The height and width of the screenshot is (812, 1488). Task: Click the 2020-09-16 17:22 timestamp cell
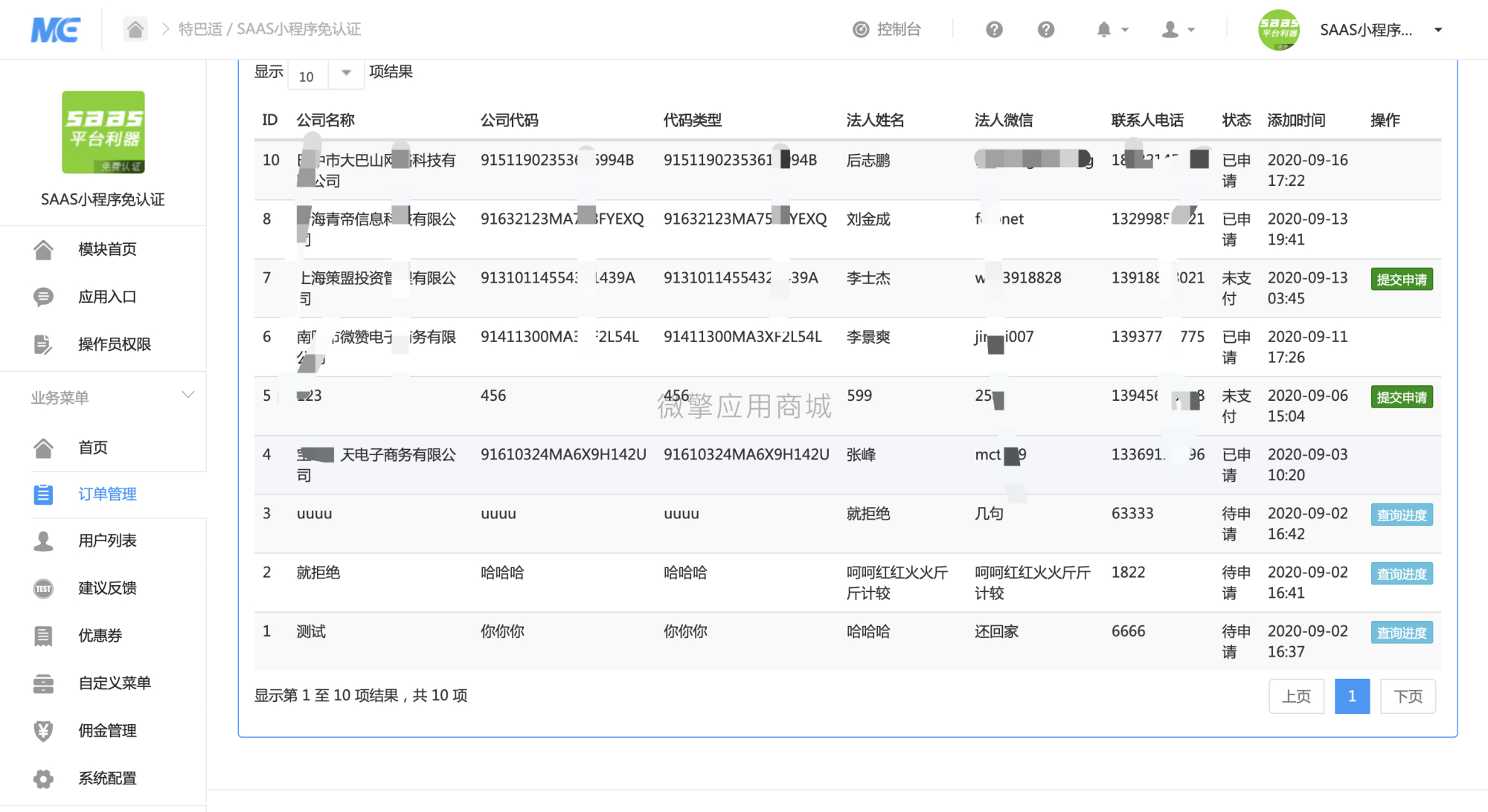1308,170
